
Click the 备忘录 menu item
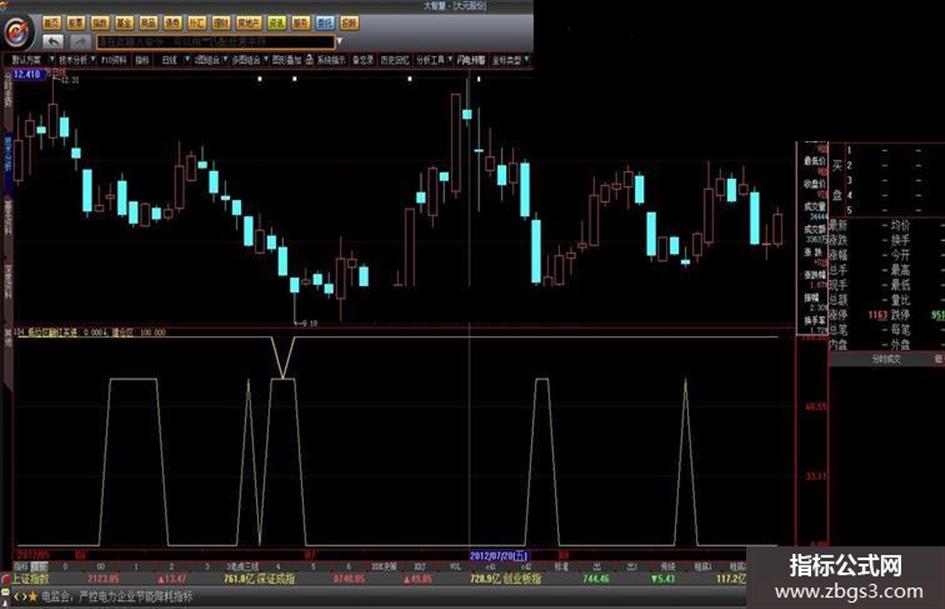363,60
